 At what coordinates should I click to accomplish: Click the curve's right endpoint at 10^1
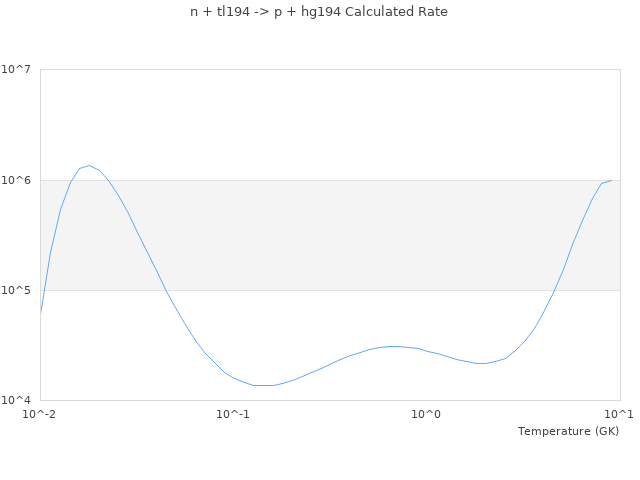[611, 180]
